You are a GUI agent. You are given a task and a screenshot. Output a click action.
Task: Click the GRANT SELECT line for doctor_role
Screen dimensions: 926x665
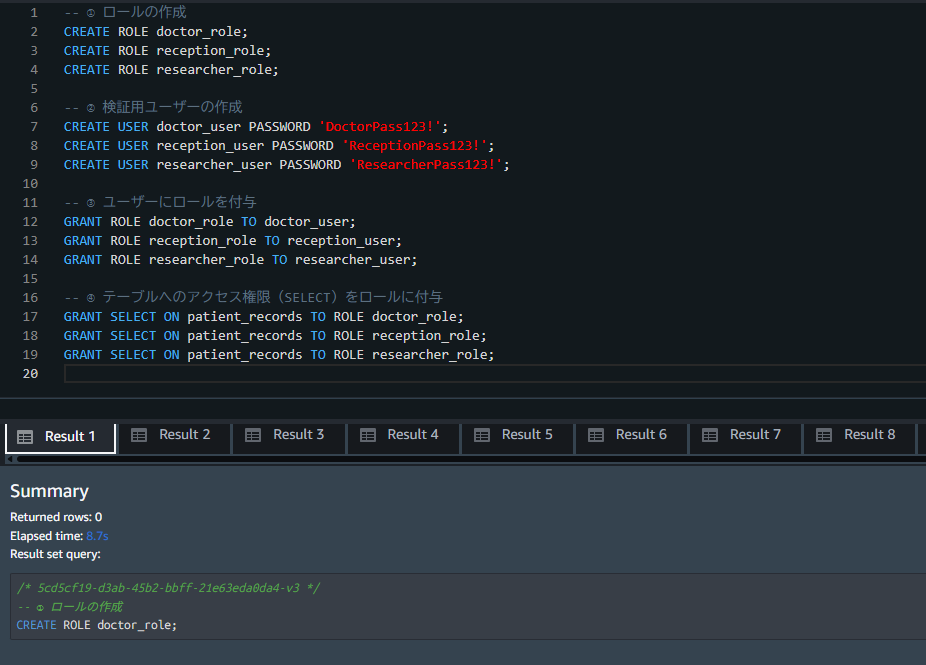tap(263, 317)
